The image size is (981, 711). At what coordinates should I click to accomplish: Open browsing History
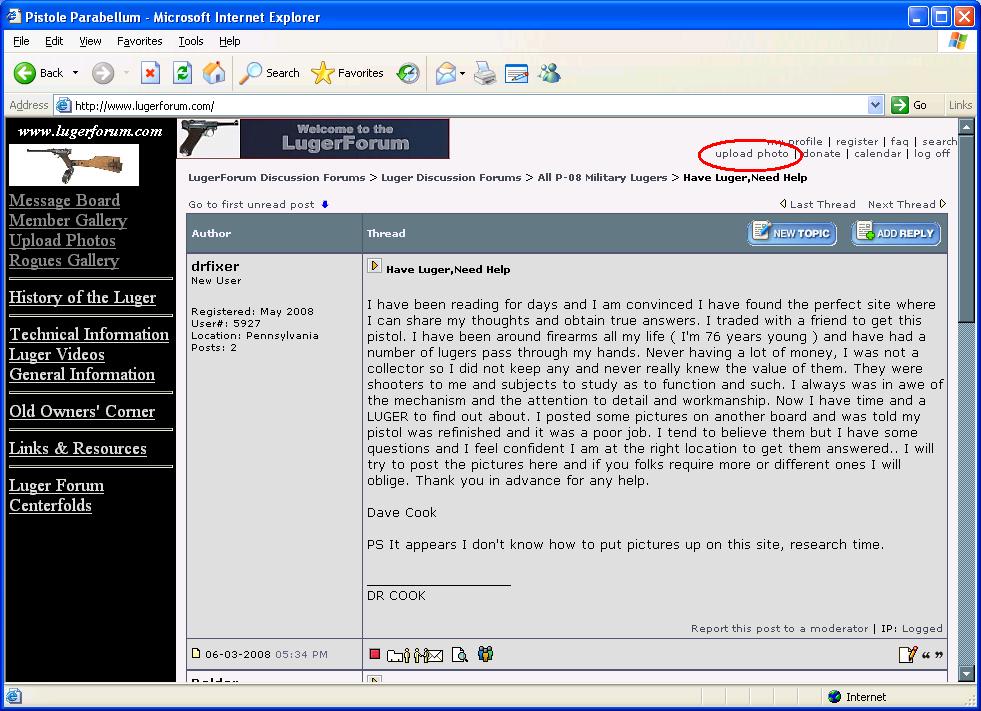pyautogui.click(x=408, y=73)
